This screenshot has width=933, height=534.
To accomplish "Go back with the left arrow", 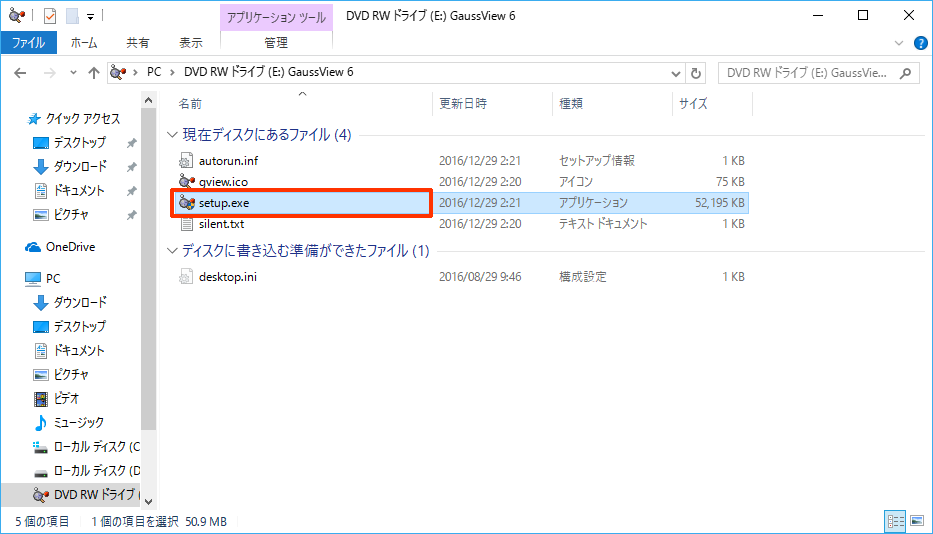I will pyautogui.click(x=20, y=73).
